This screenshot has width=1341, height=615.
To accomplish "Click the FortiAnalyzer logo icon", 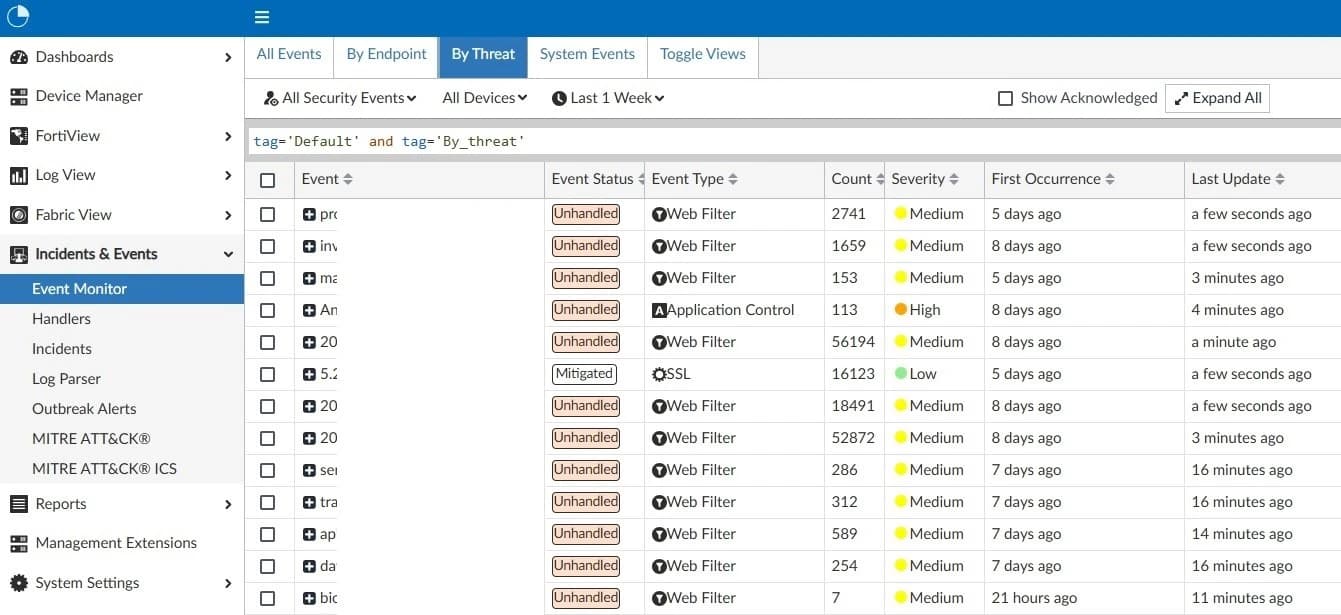I will point(18,17).
